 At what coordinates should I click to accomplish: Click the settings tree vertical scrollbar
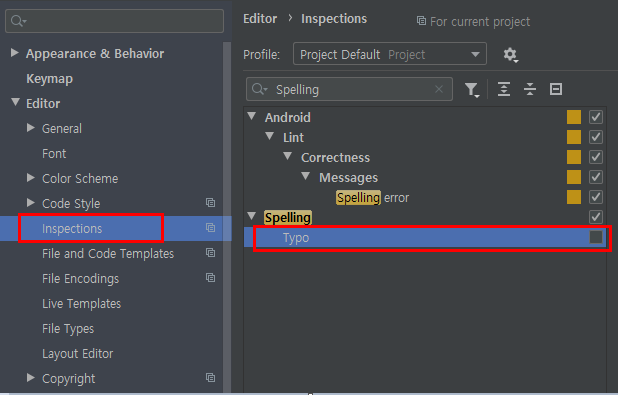point(227,217)
